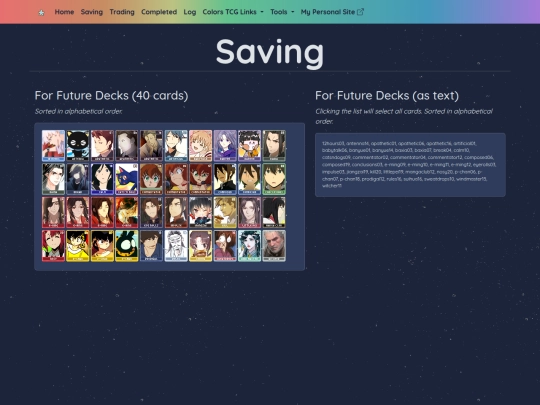This screenshot has height=405, width=540.
Task: Open the Trading page
Action: click(x=122, y=12)
